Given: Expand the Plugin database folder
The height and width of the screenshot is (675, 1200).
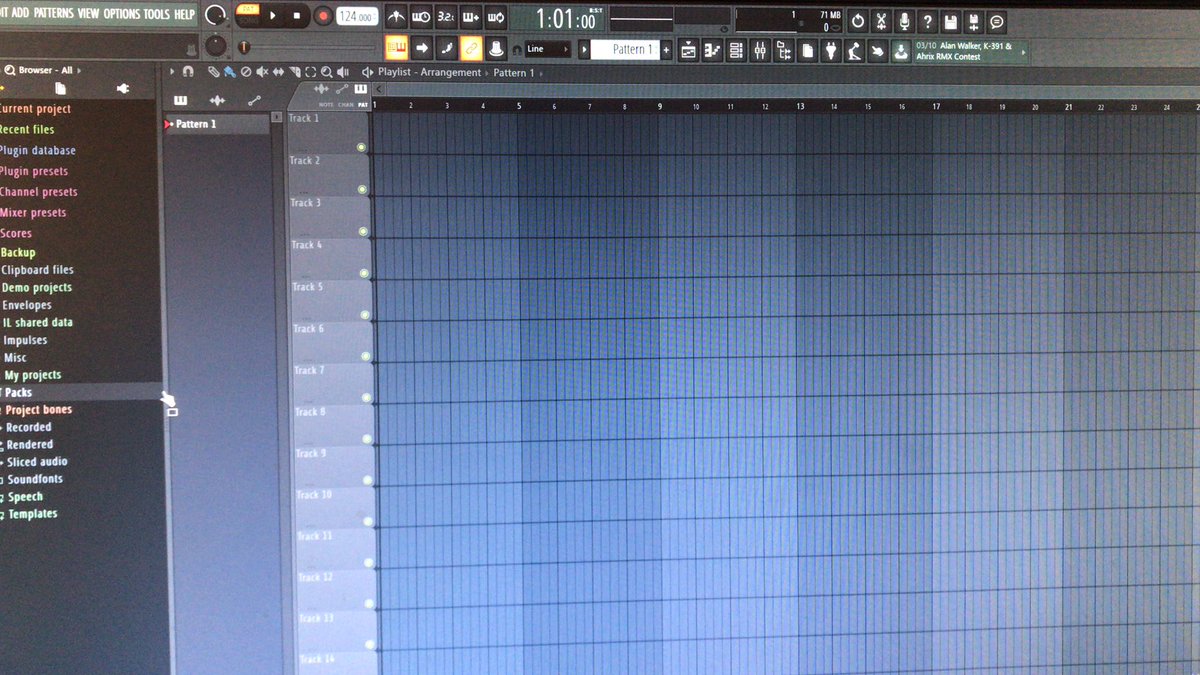Looking at the screenshot, I should pos(37,151).
